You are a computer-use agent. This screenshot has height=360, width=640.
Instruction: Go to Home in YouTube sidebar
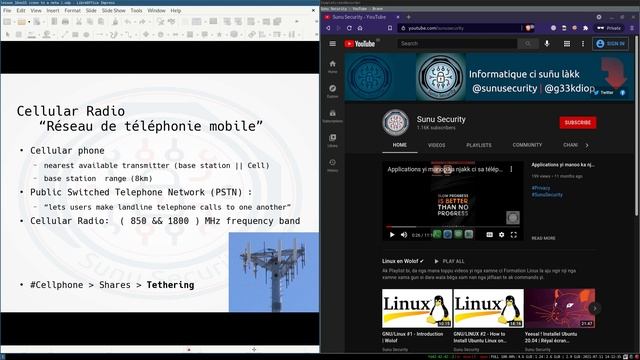(x=333, y=67)
